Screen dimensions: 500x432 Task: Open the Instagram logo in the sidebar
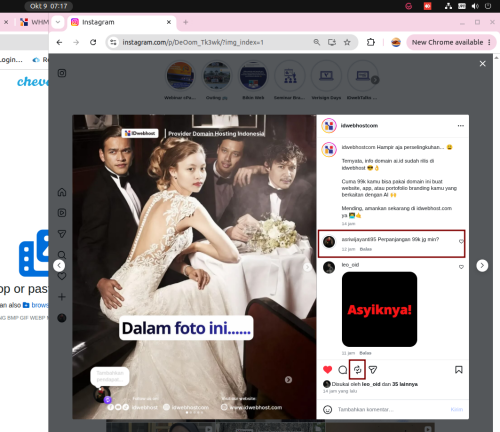coord(62,73)
